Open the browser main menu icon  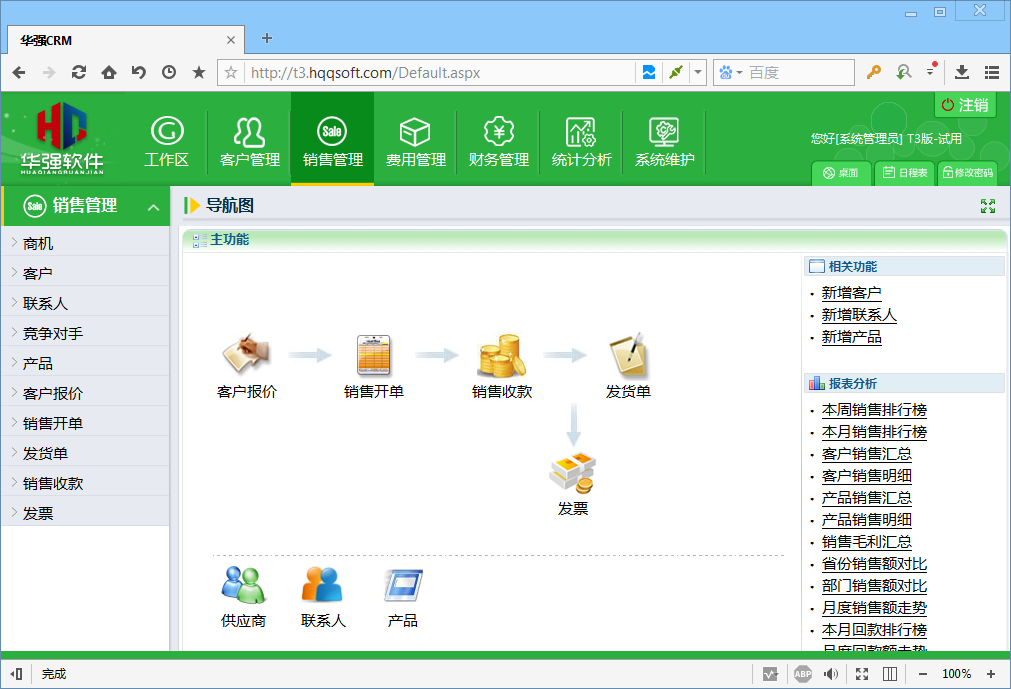click(992, 73)
